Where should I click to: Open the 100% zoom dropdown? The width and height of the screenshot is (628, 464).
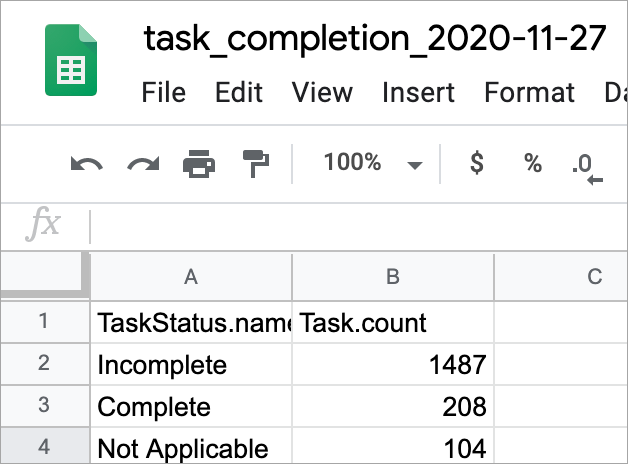(x=372, y=163)
